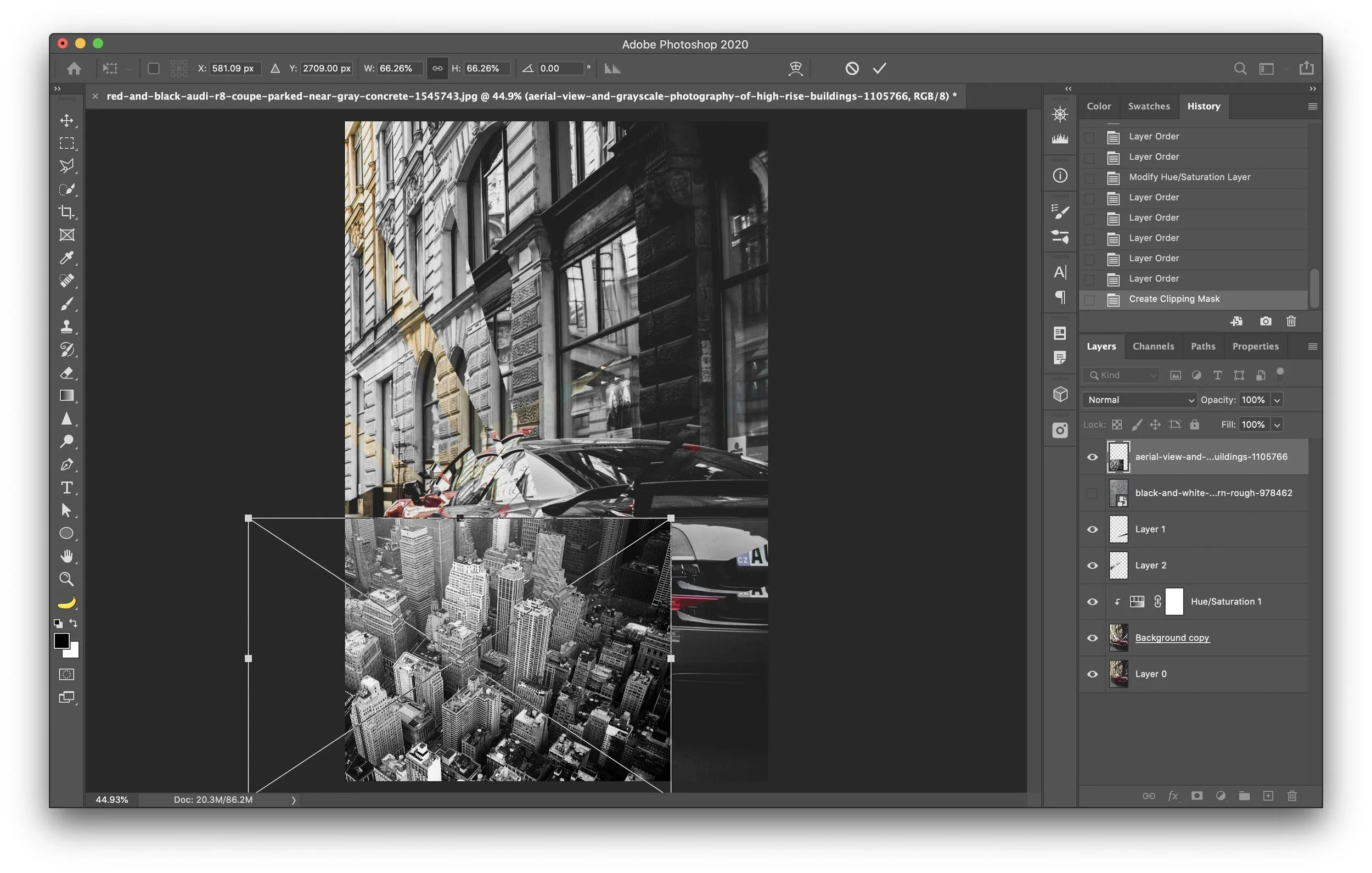Delete layer using the Layers panel trash icon
The image size is (1372, 873).
(x=1292, y=796)
